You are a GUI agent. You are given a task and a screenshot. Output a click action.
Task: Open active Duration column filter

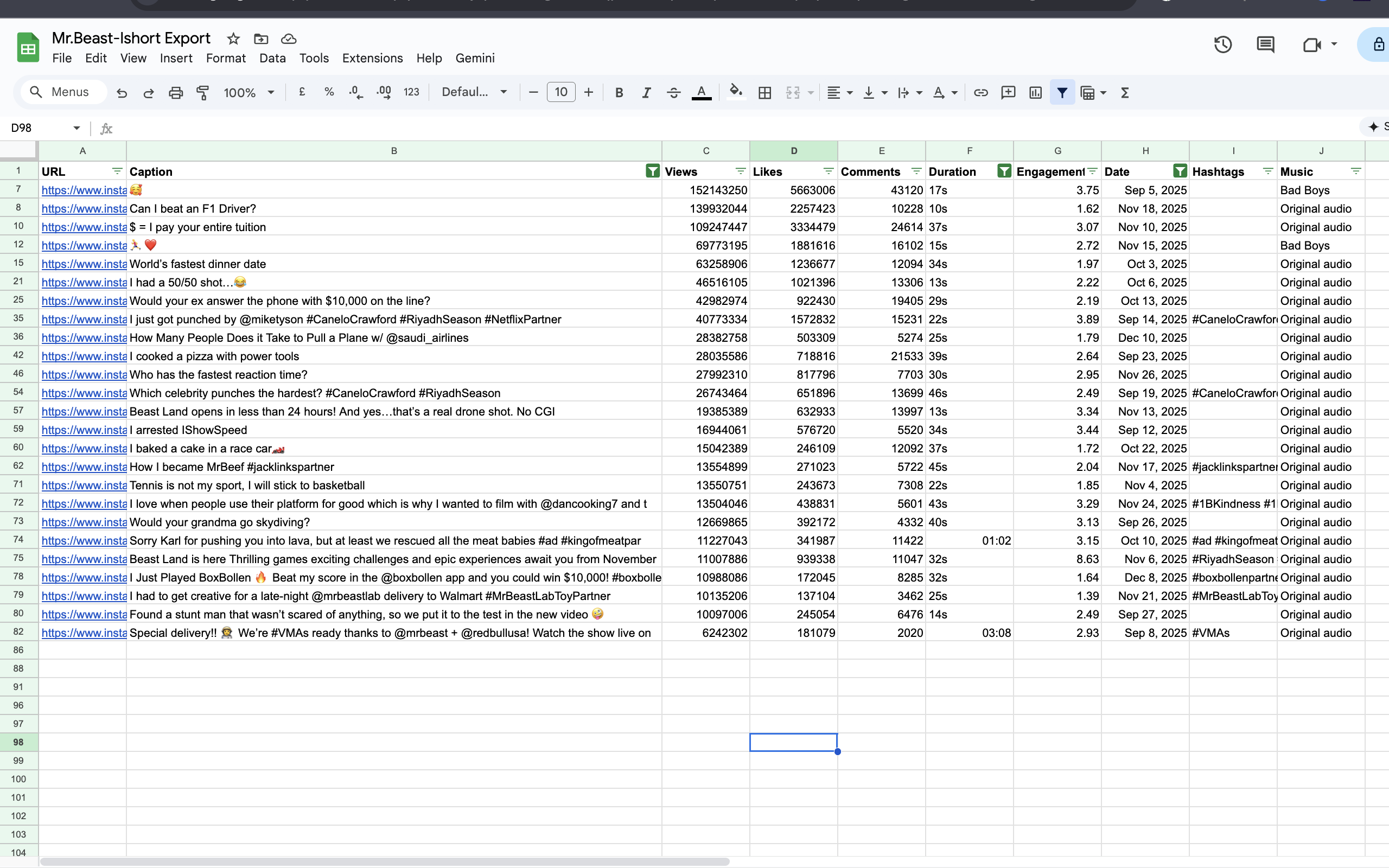click(x=1004, y=171)
